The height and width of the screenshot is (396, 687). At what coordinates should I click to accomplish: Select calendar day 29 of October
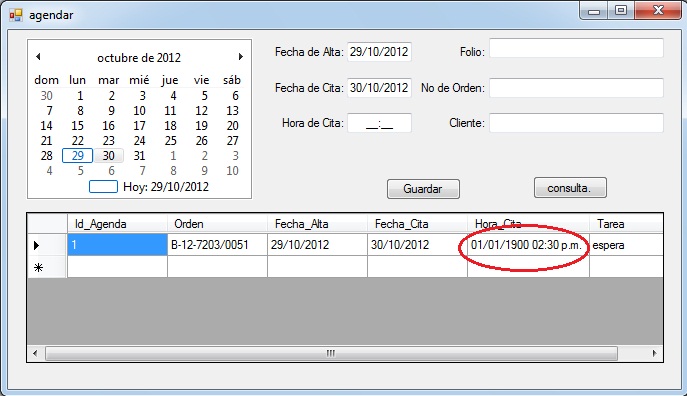(78, 156)
